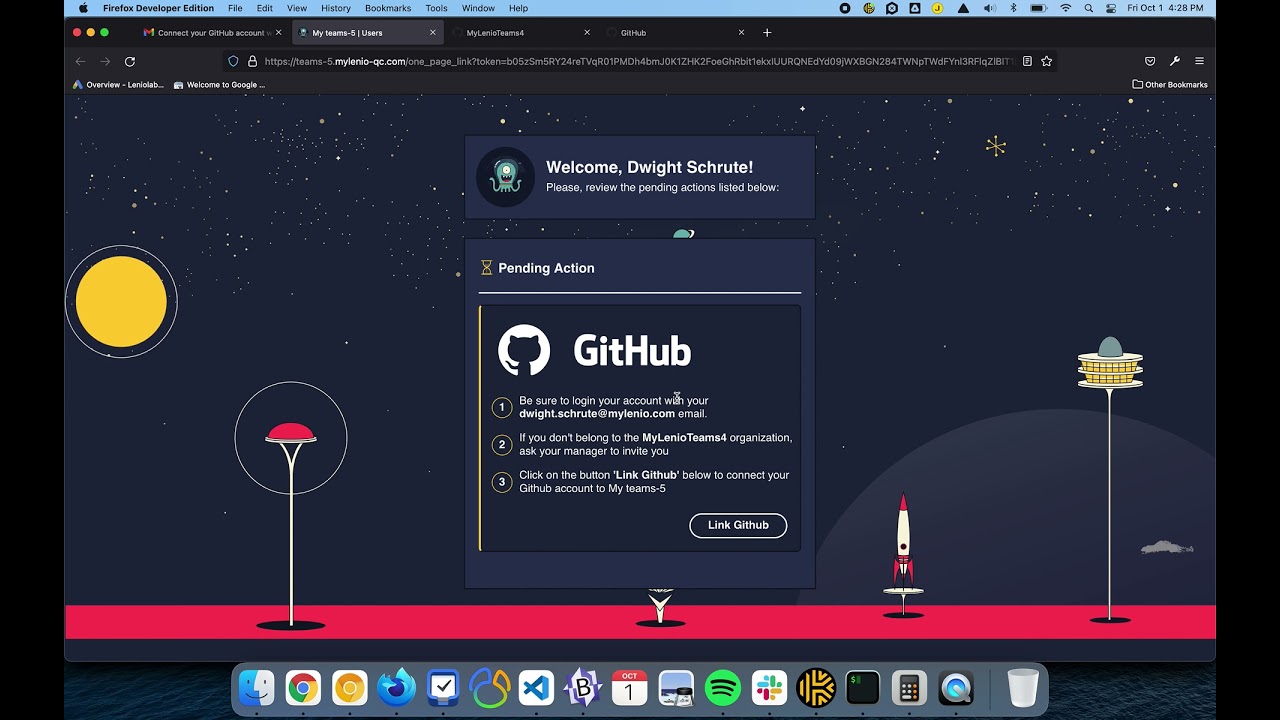
Task: Open the Help menu
Action: pos(518,8)
